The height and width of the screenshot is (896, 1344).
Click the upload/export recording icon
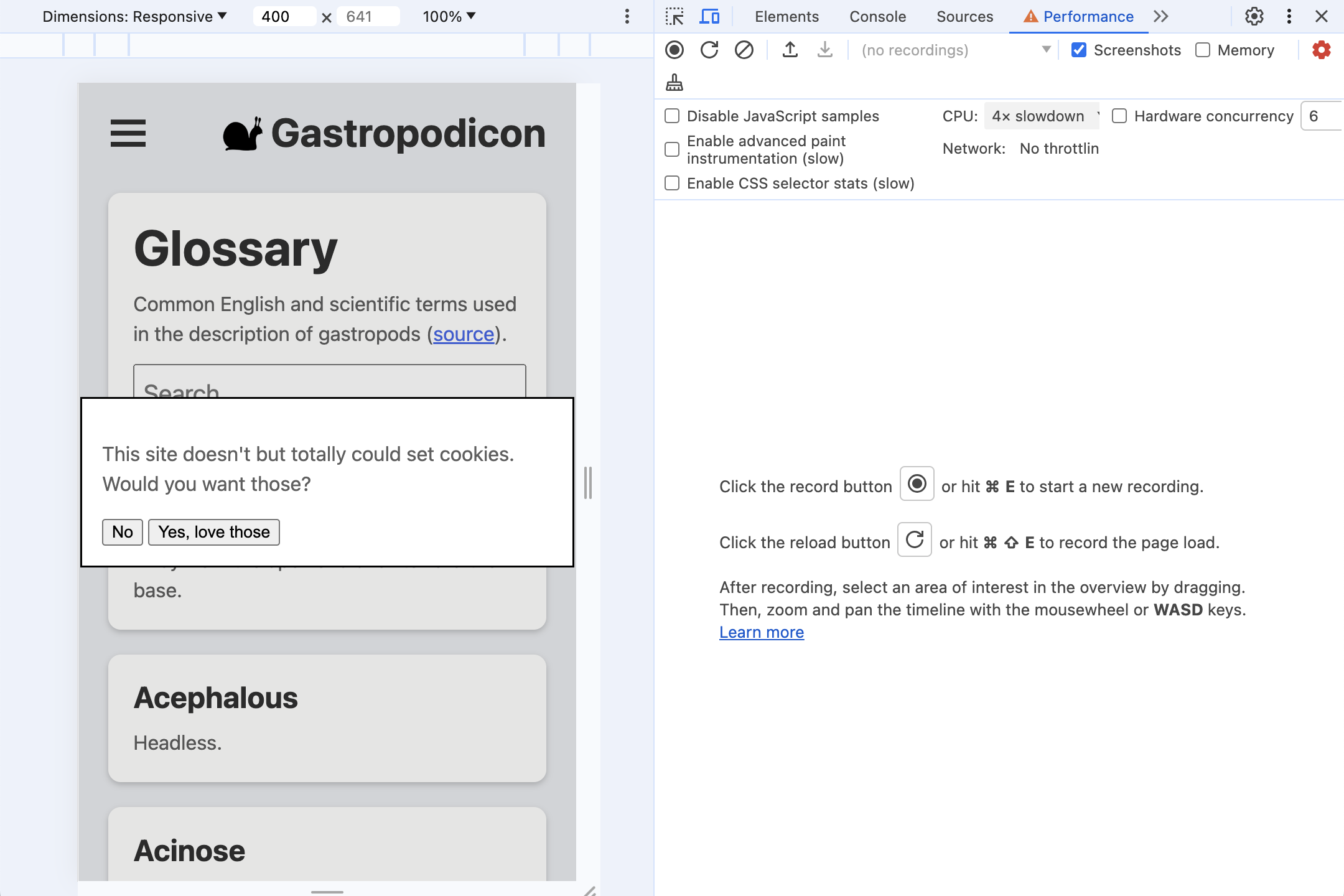(x=790, y=50)
